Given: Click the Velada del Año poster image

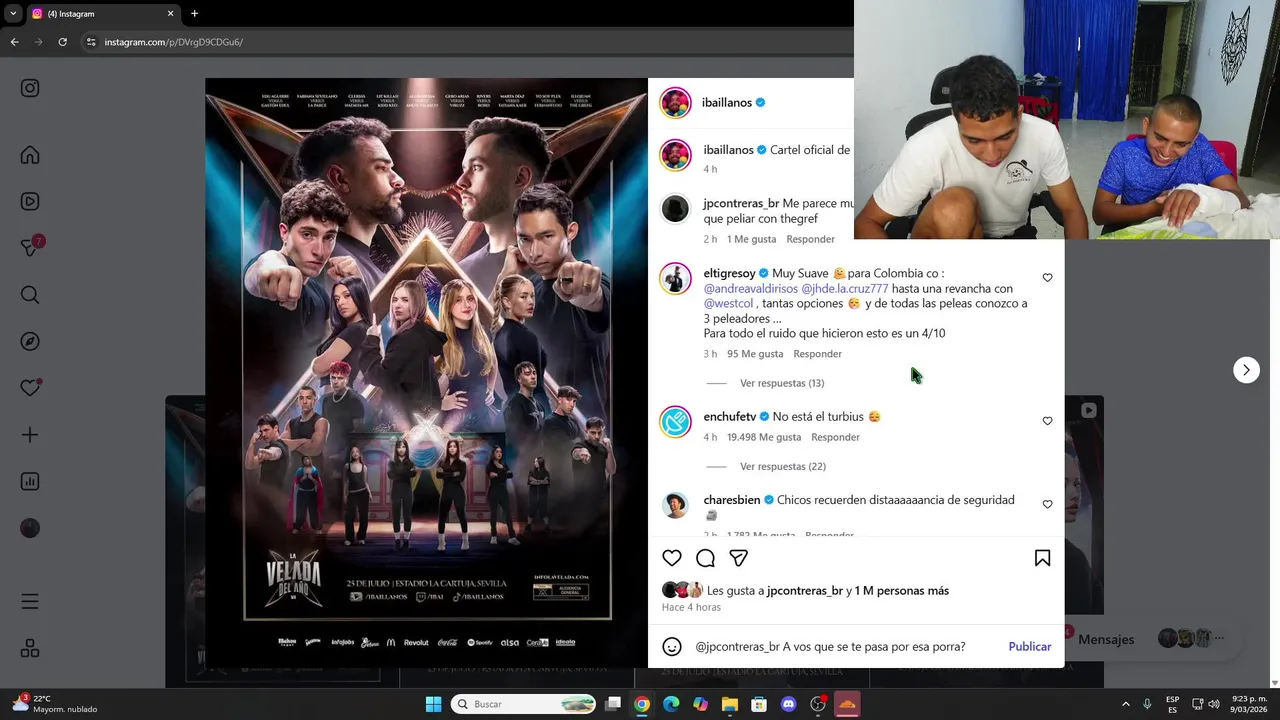Looking at the screenshot, I should click(427, 372).
